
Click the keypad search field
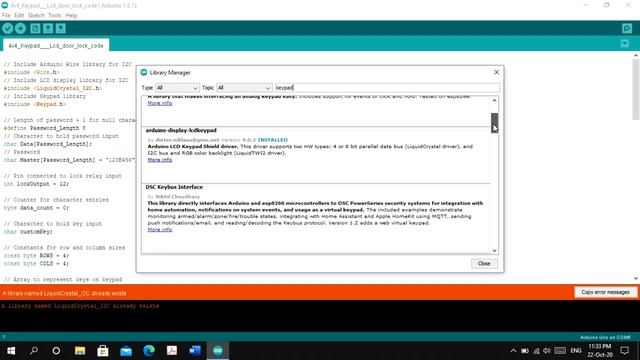(387, 88)
